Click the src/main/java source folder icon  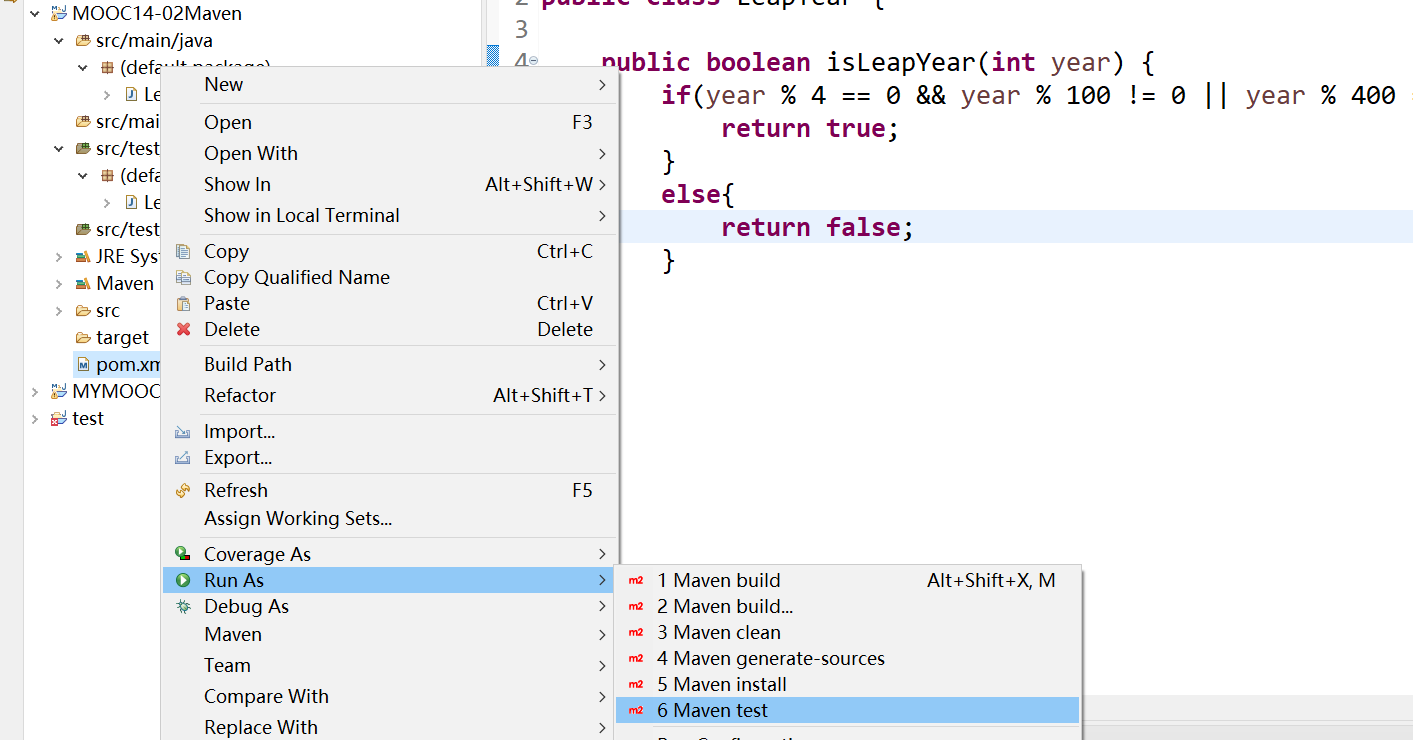click(83, 41)
